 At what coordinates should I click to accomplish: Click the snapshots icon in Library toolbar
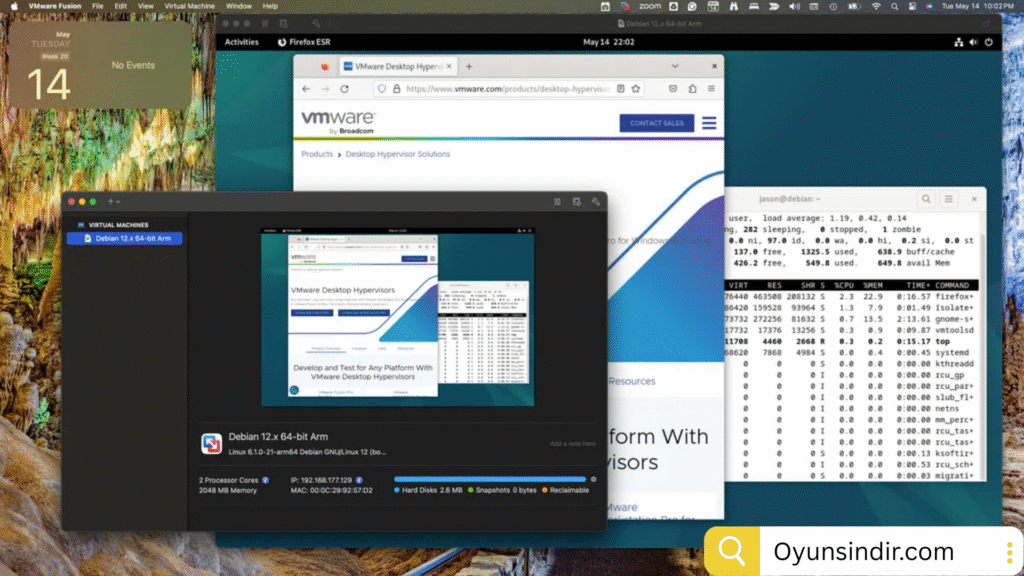[x=576, y=201]
